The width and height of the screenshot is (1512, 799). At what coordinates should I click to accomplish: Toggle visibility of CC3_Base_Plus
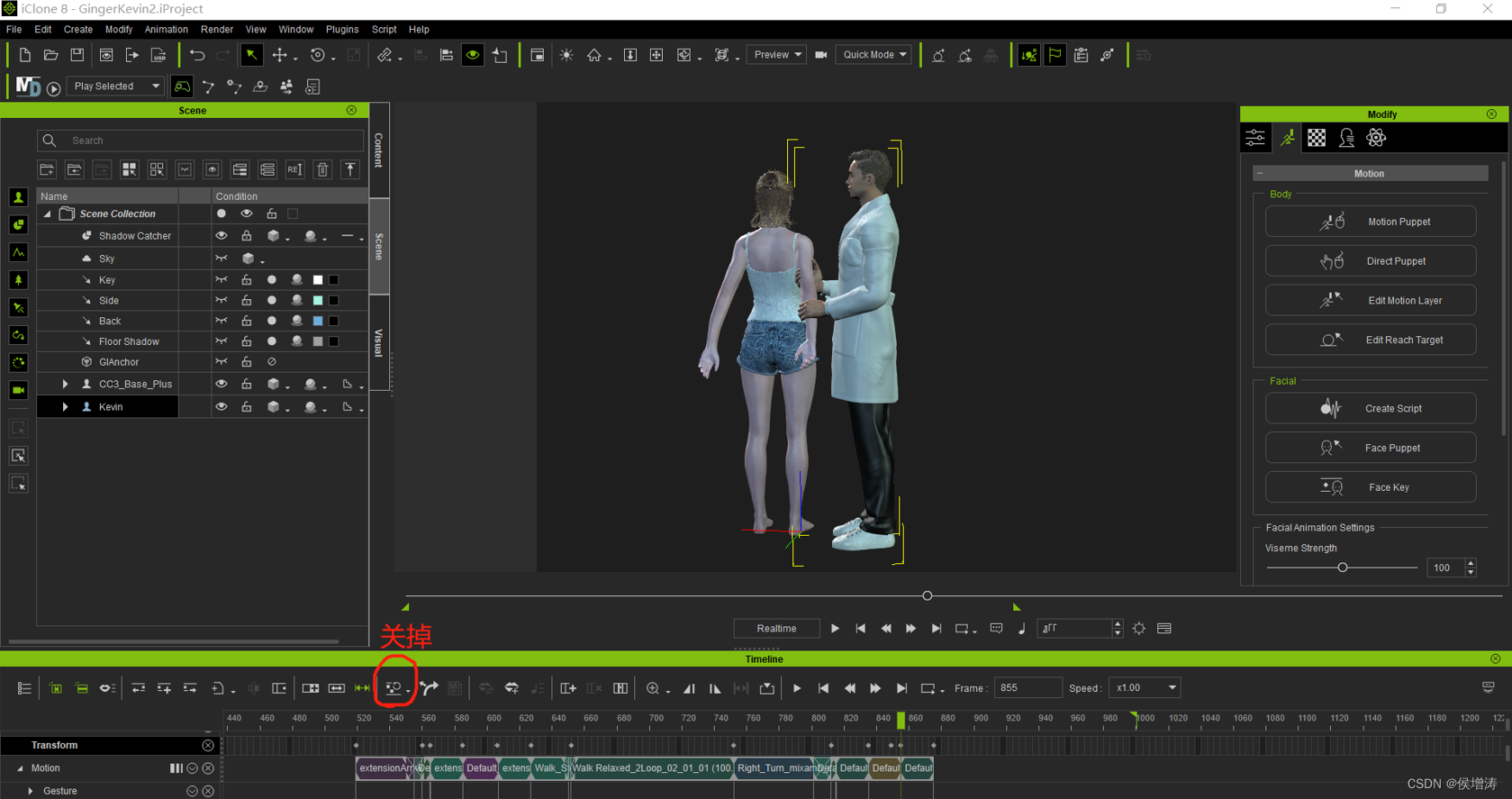point(221,384)
